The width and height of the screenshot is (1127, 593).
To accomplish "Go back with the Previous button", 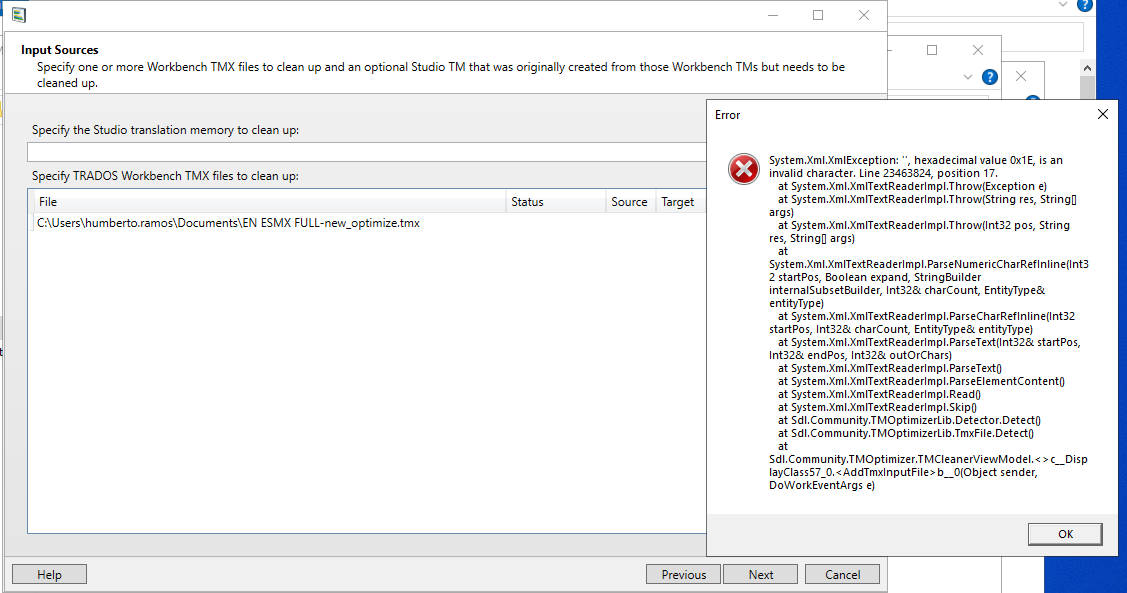I will coord(683,574).
